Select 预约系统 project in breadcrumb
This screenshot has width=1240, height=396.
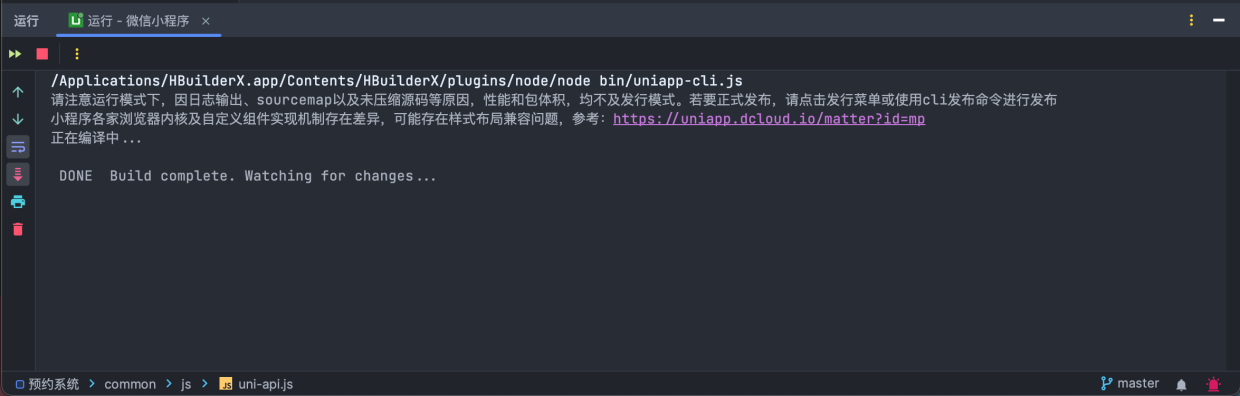(x=47, y=384)
